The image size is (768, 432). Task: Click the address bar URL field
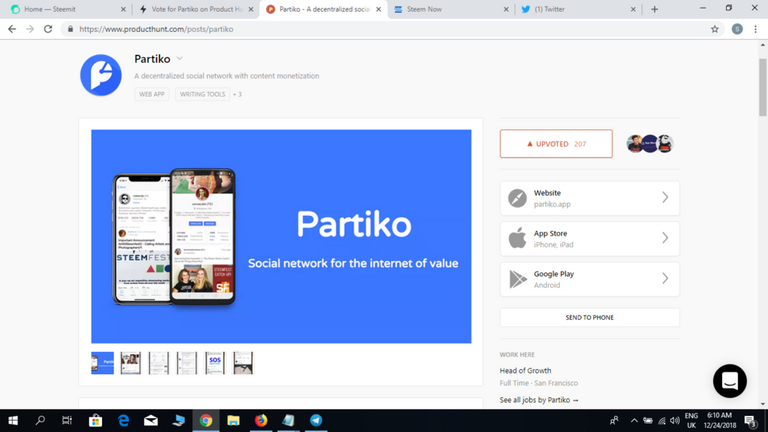point(380,29)
